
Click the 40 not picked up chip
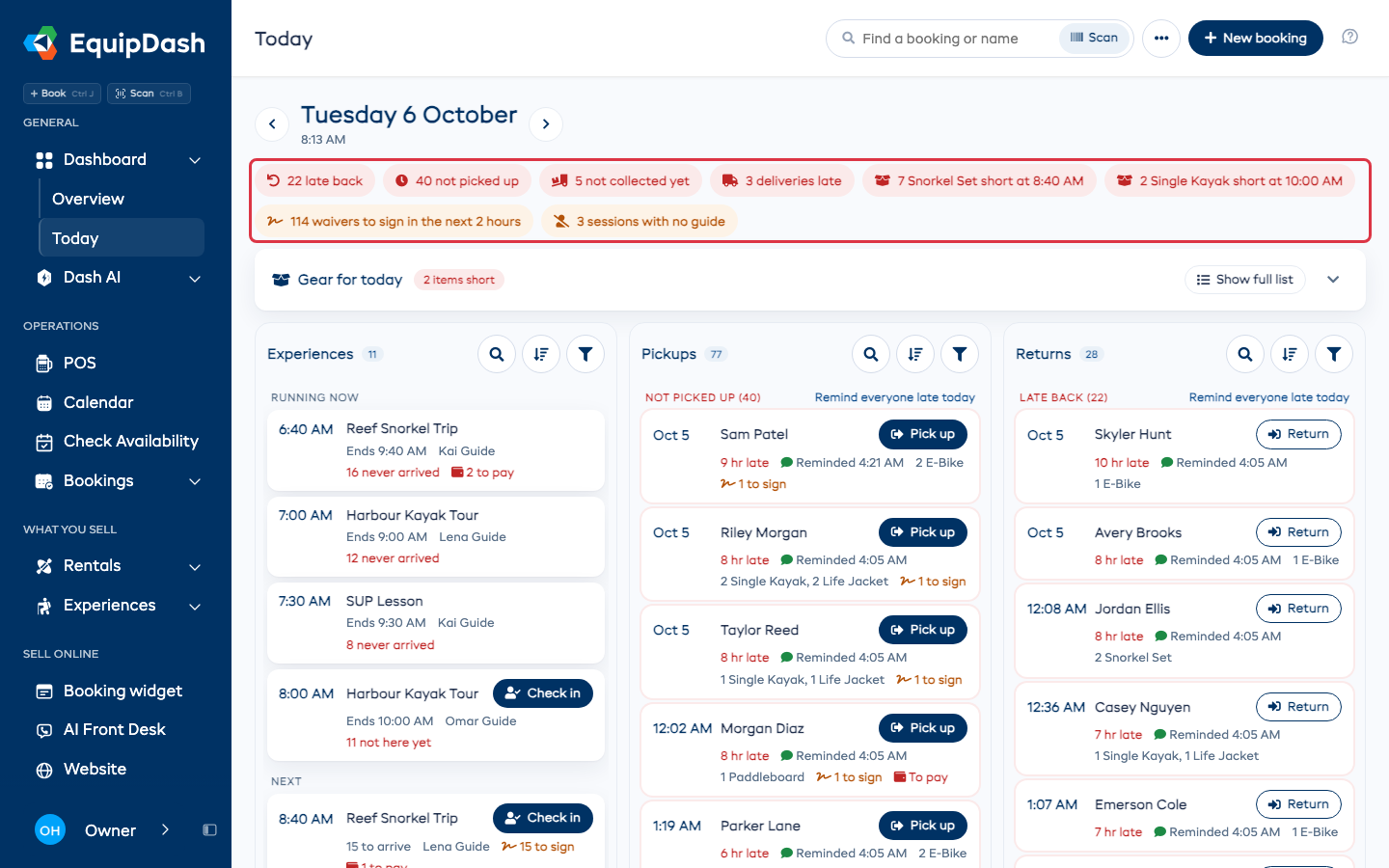(x=457, y=180)
